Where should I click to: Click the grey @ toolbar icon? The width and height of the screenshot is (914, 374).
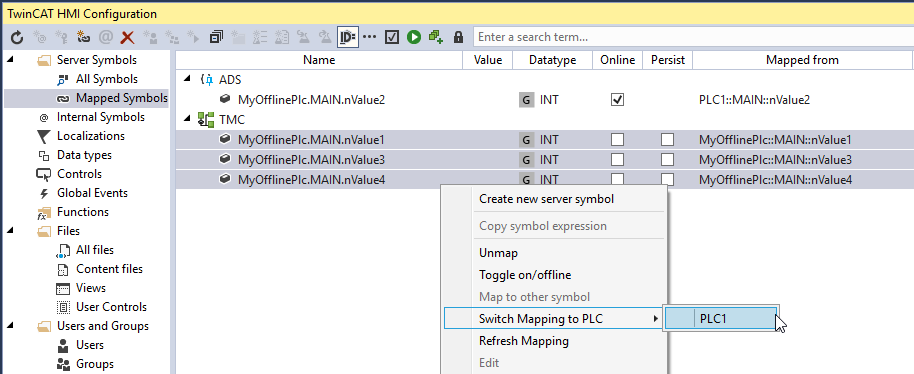point(106,37)
